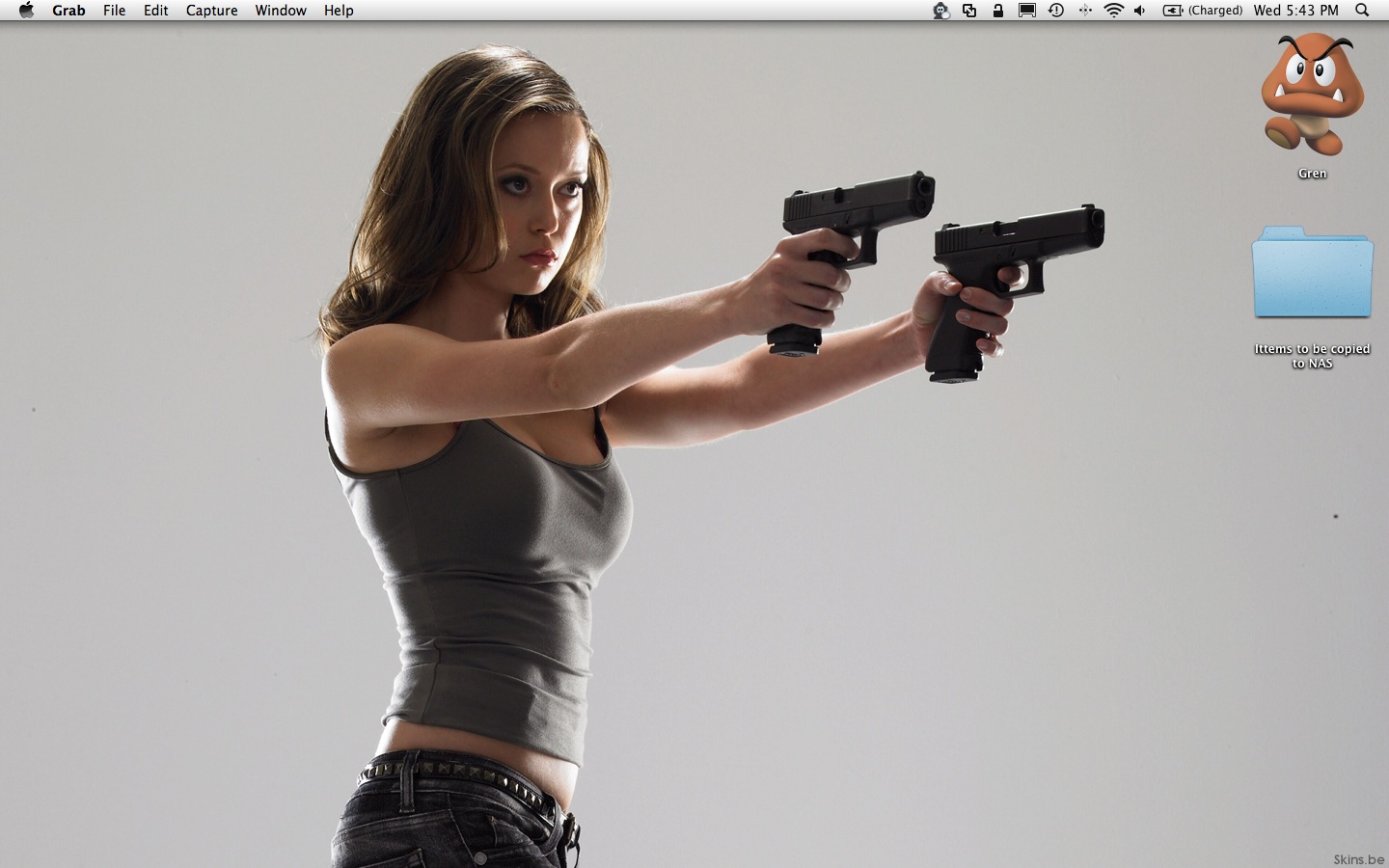Viewport: 1389px width, 868px height.
Task: Open the File menu
Action: (x=114, y=11)
